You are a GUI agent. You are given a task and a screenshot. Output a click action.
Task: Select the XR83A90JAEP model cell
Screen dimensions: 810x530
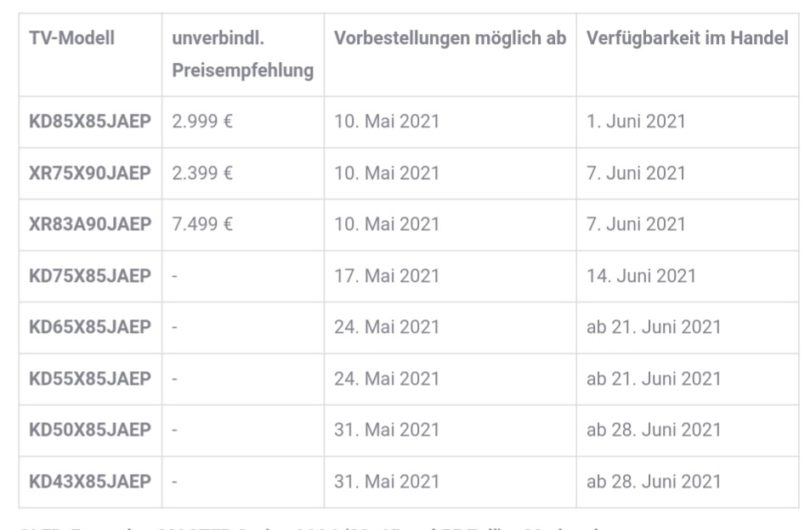tap(90, 224)
